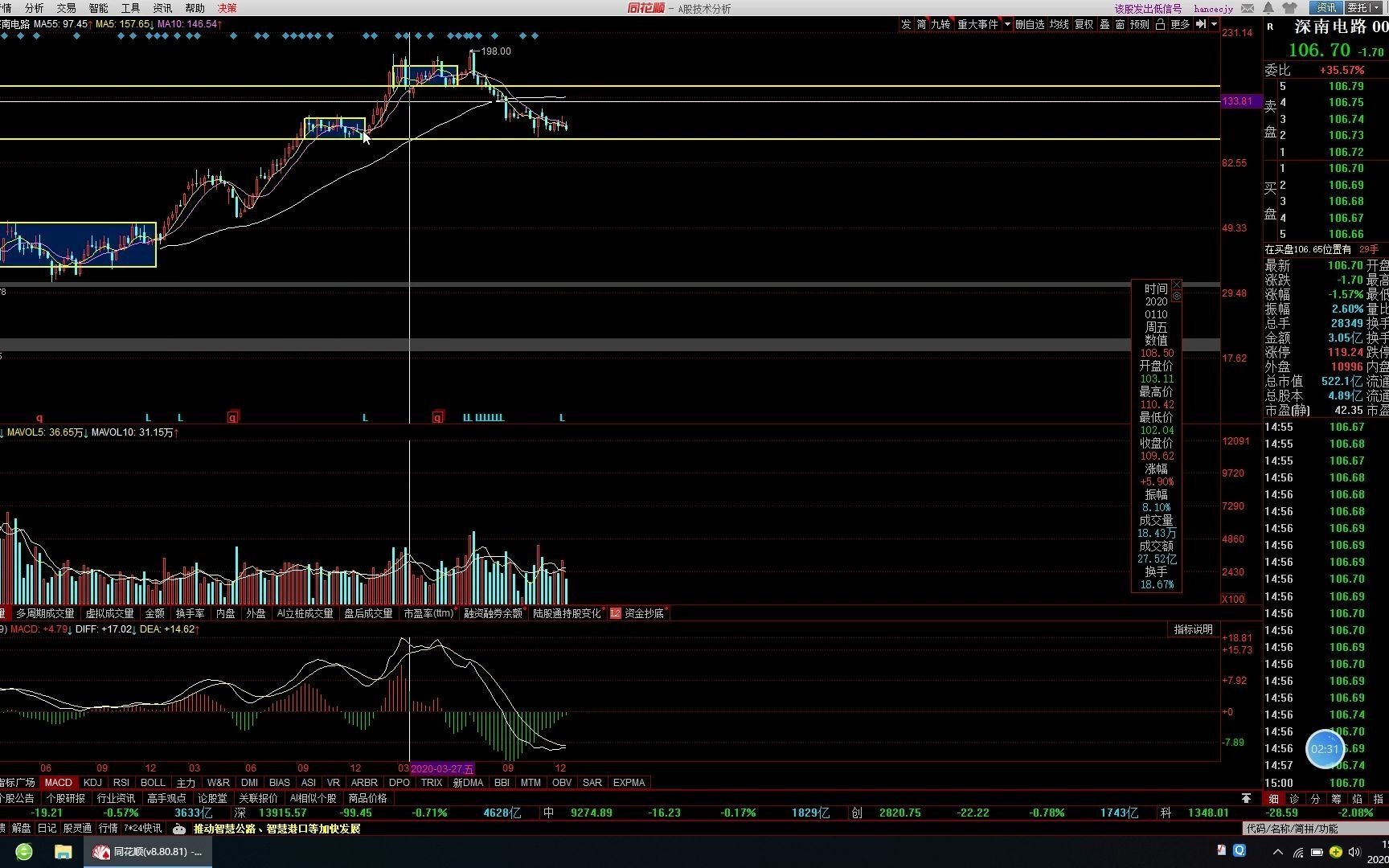Click the scroll-to-top arrow icon
Screen dimensions: 1389x868
[1246, 798]
